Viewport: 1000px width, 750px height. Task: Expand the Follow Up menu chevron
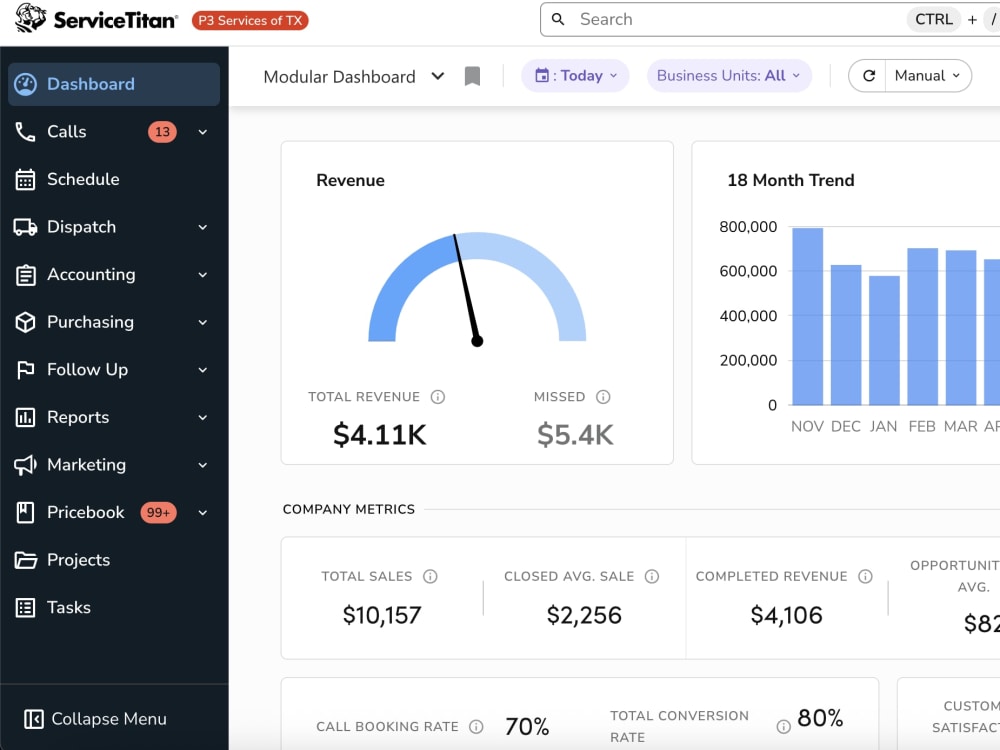203,370
